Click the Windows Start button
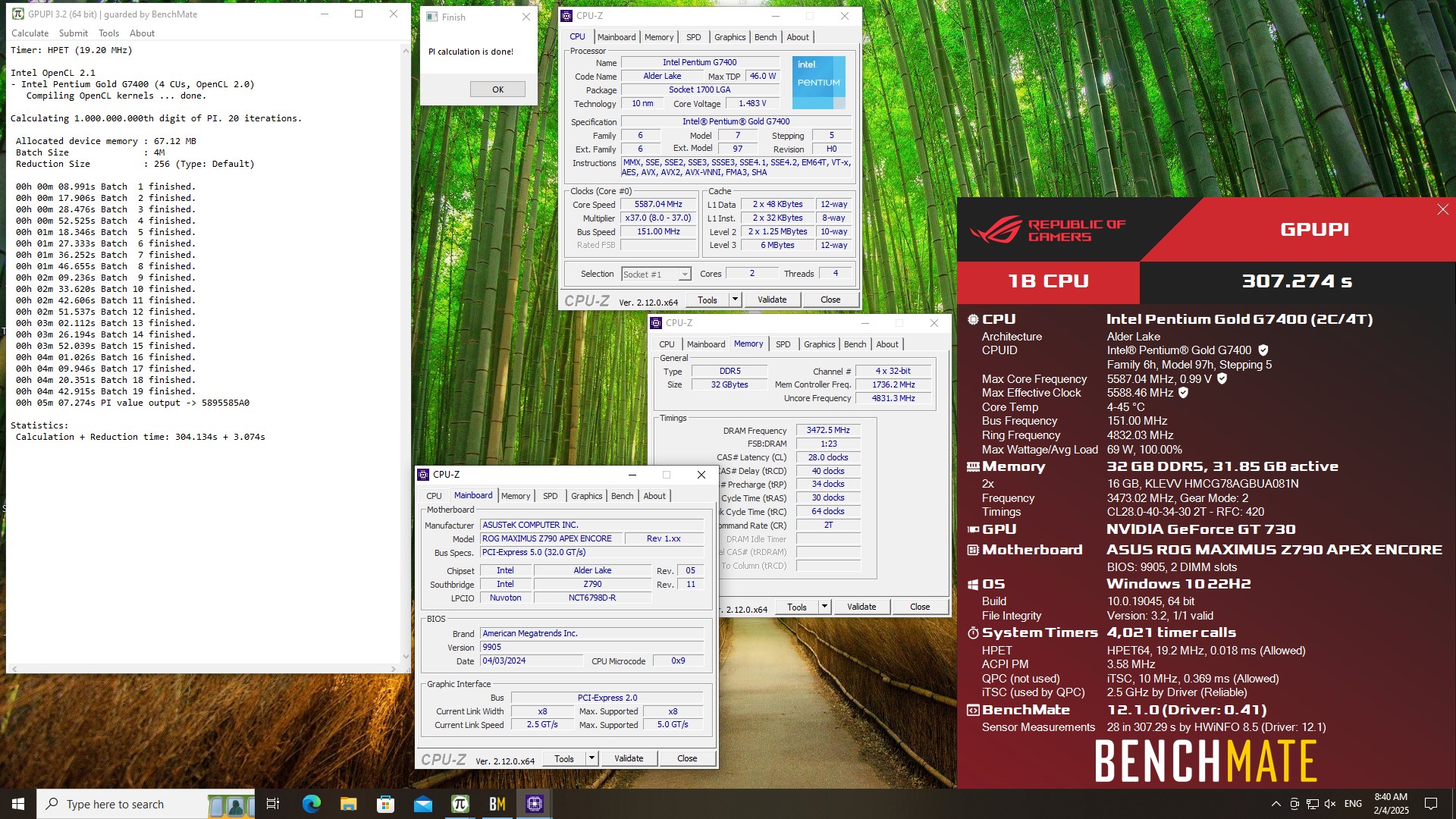1456x819 pixels. click(x=18, y=804)
